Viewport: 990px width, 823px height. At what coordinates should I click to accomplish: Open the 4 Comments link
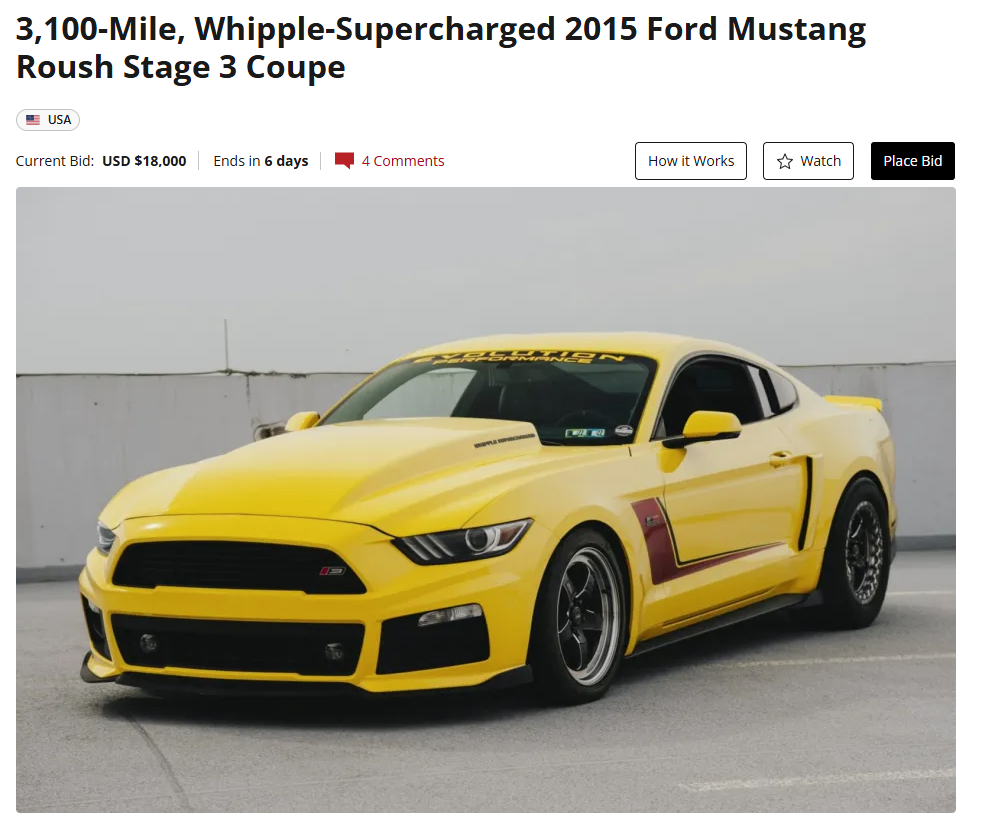[403, 161]
